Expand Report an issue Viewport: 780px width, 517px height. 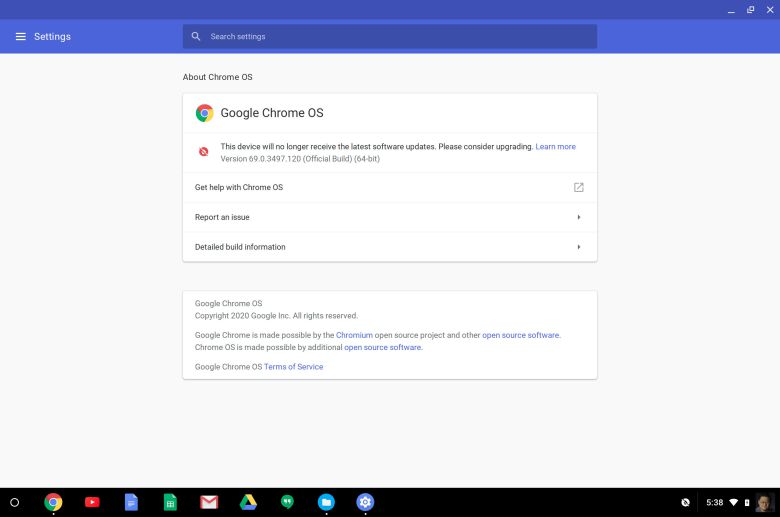click(x=389, y=217)
